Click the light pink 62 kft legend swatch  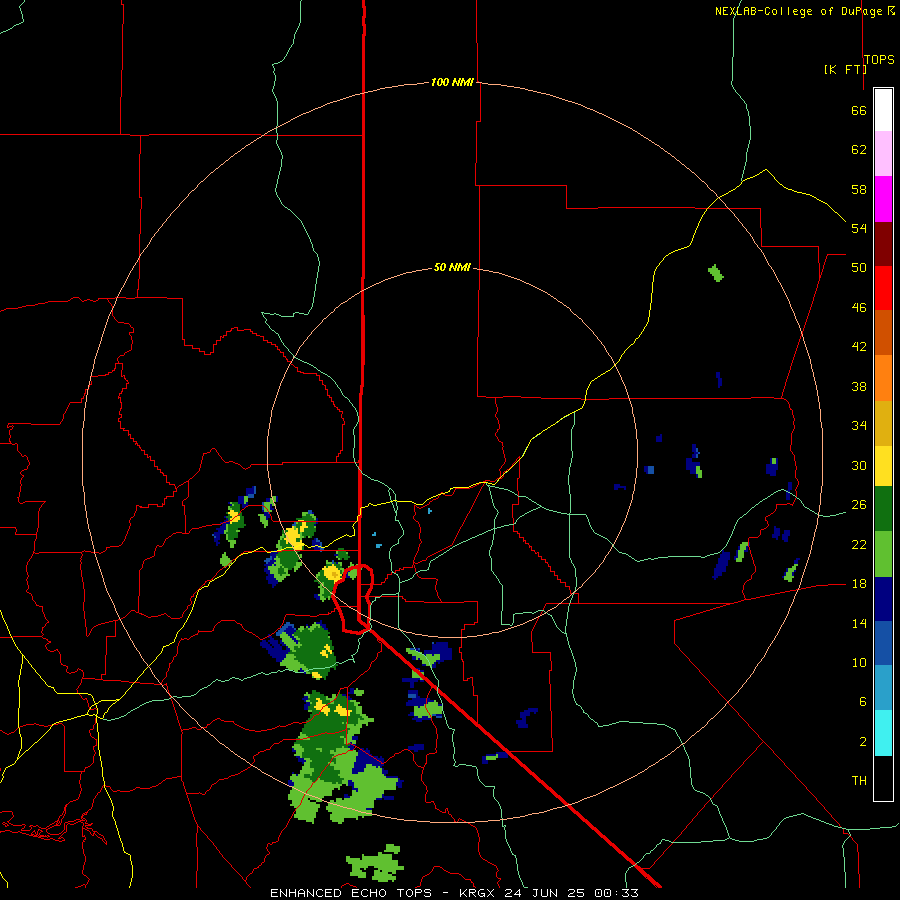[883, 154]
